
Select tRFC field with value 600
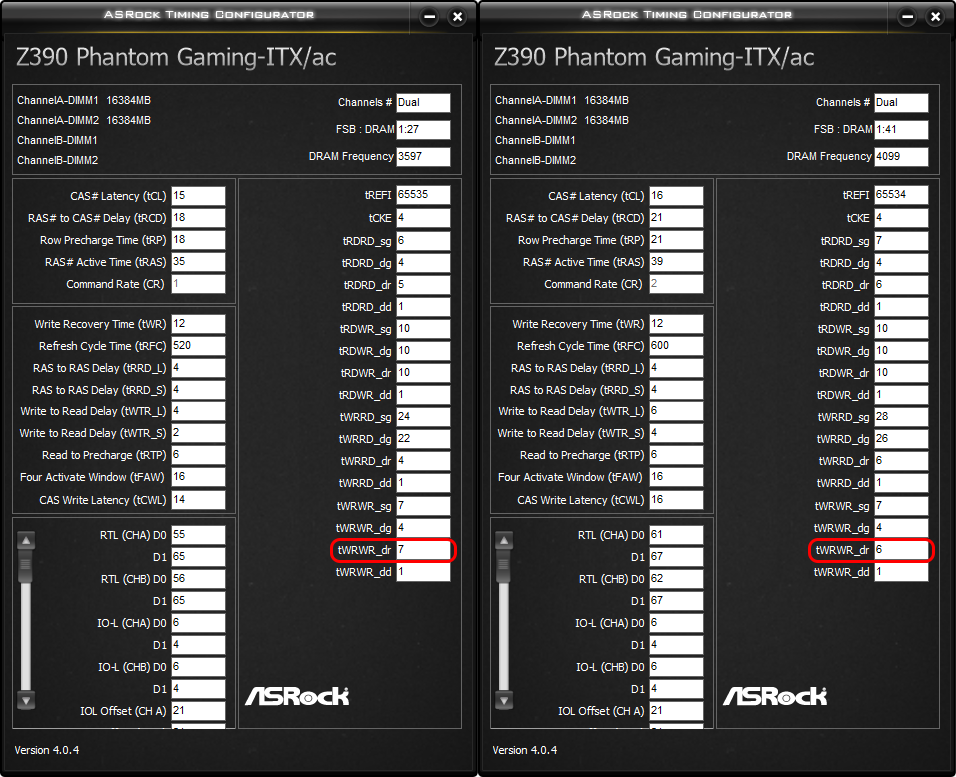pos(676,346)
